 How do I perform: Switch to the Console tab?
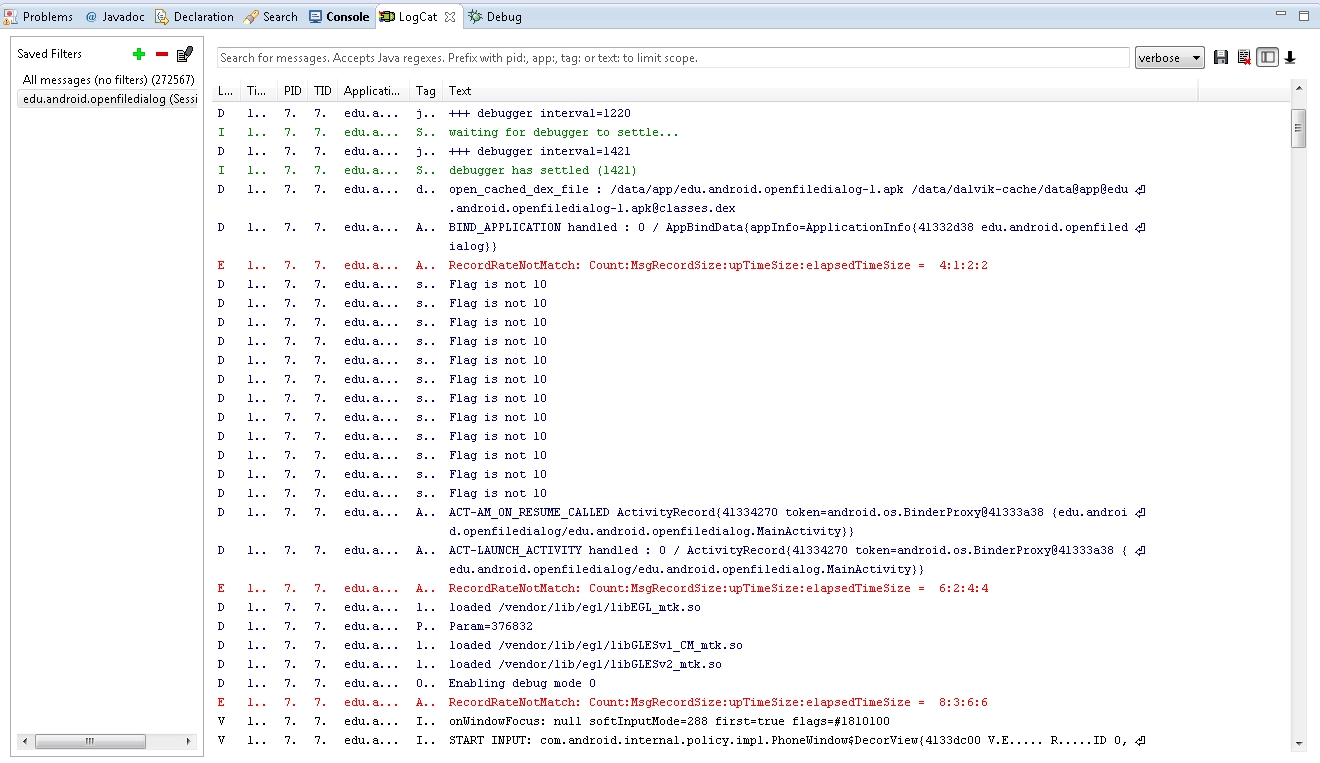pyautogui.click(x=339, y=17)
